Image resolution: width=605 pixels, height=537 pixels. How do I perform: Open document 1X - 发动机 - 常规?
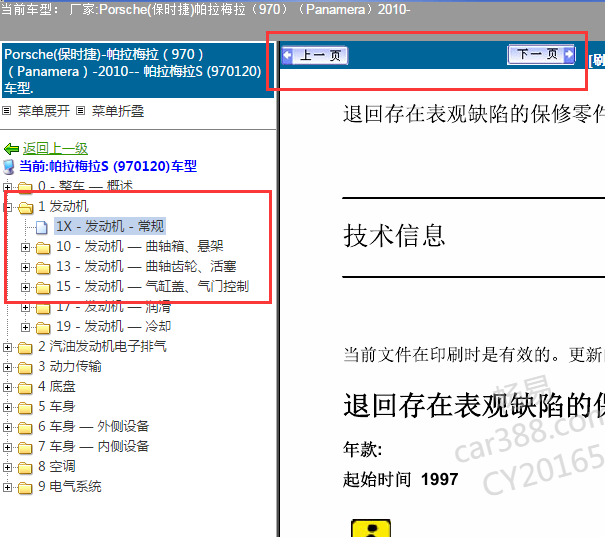click(x=110, y=226)
